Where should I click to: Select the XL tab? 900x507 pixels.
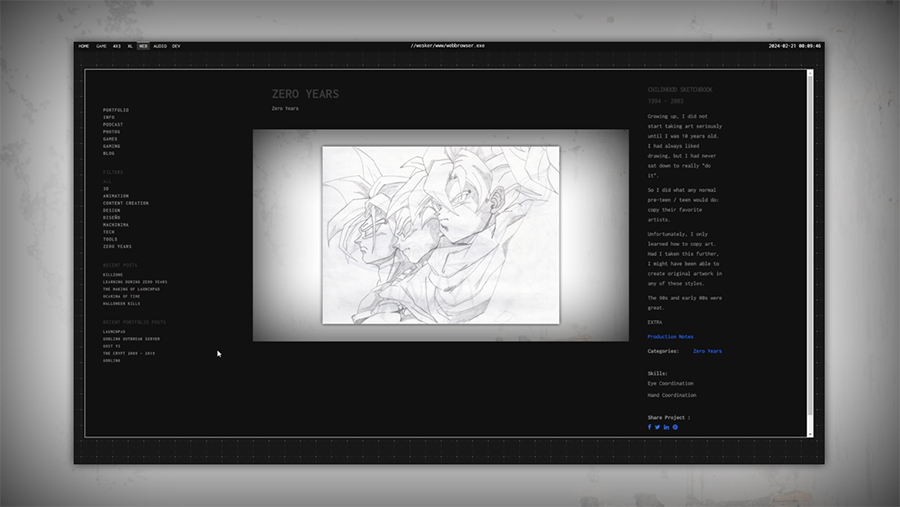click(130, 46)
